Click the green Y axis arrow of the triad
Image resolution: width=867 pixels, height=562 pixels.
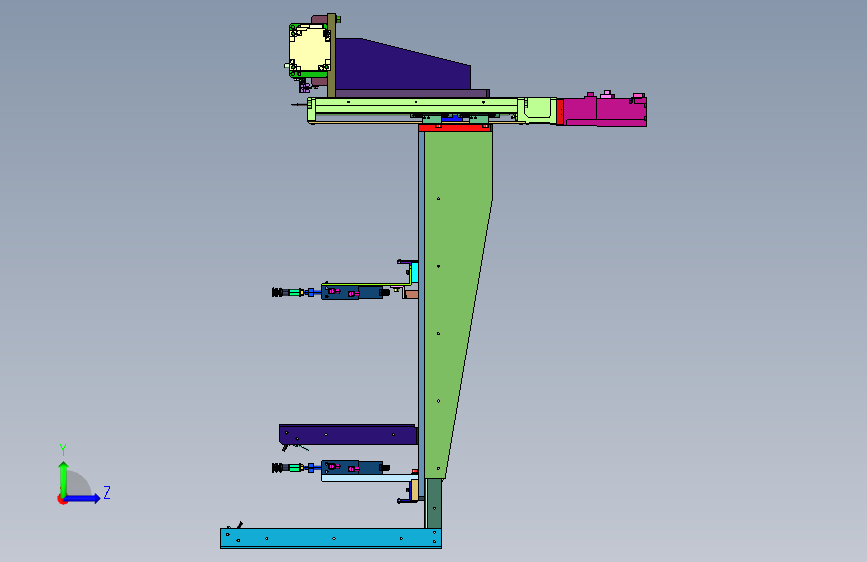[x=64, y=478]
